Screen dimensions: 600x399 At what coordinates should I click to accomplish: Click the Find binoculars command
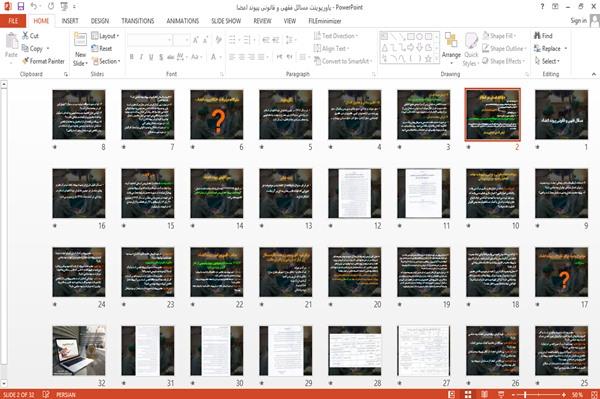coord(543,36)
